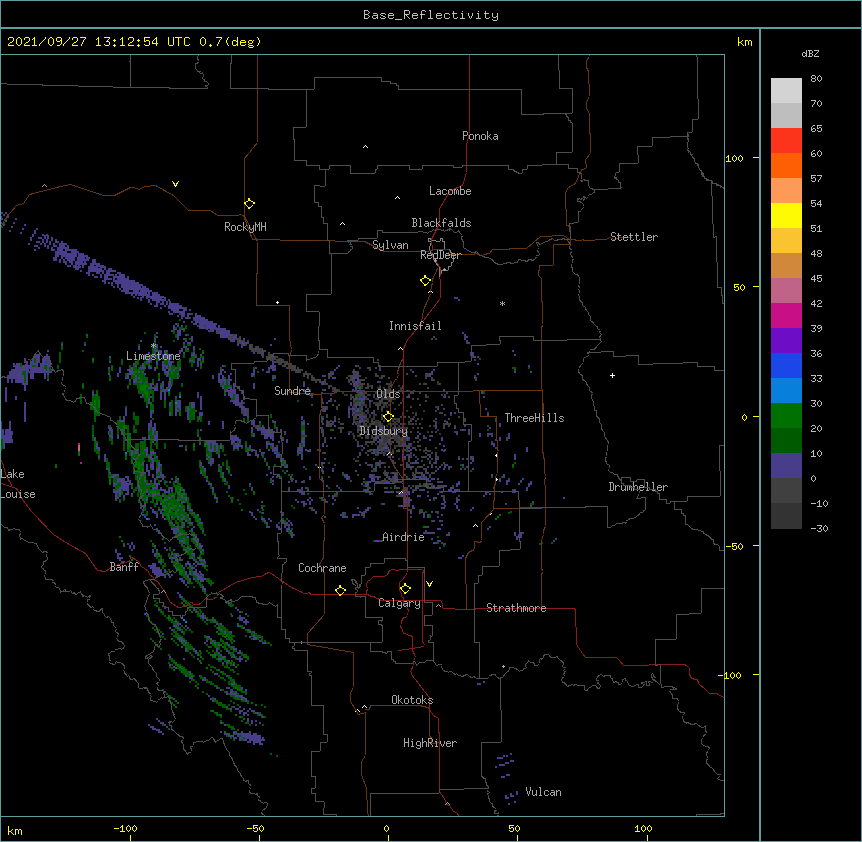This screenshot has width=862, height=842.
Task: Click the yellow V marker northeast of Calgary
Action: pos(429,584)
